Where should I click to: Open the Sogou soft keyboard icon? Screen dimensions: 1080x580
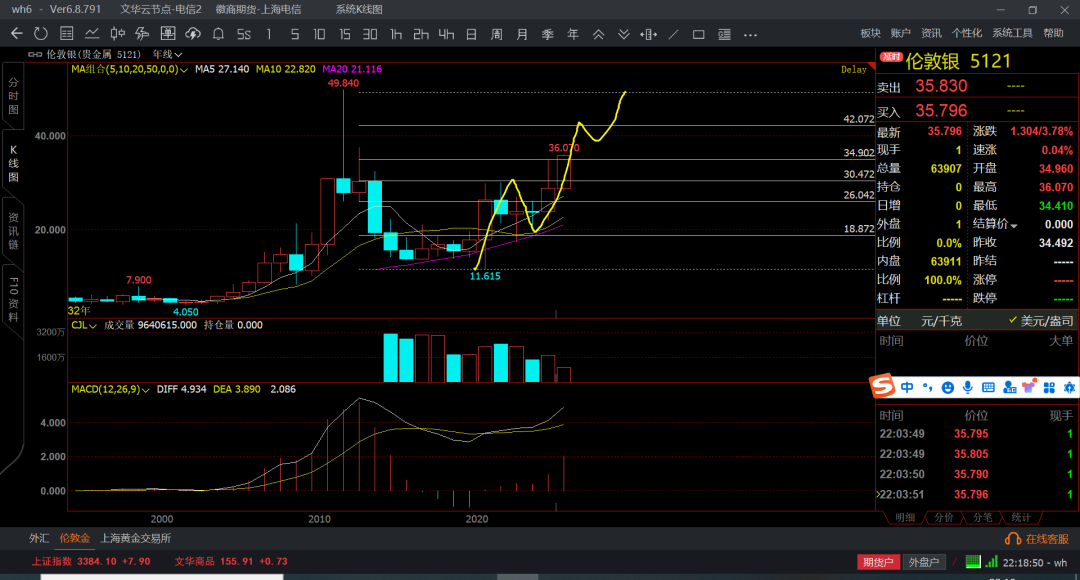[x=988, y=388]
